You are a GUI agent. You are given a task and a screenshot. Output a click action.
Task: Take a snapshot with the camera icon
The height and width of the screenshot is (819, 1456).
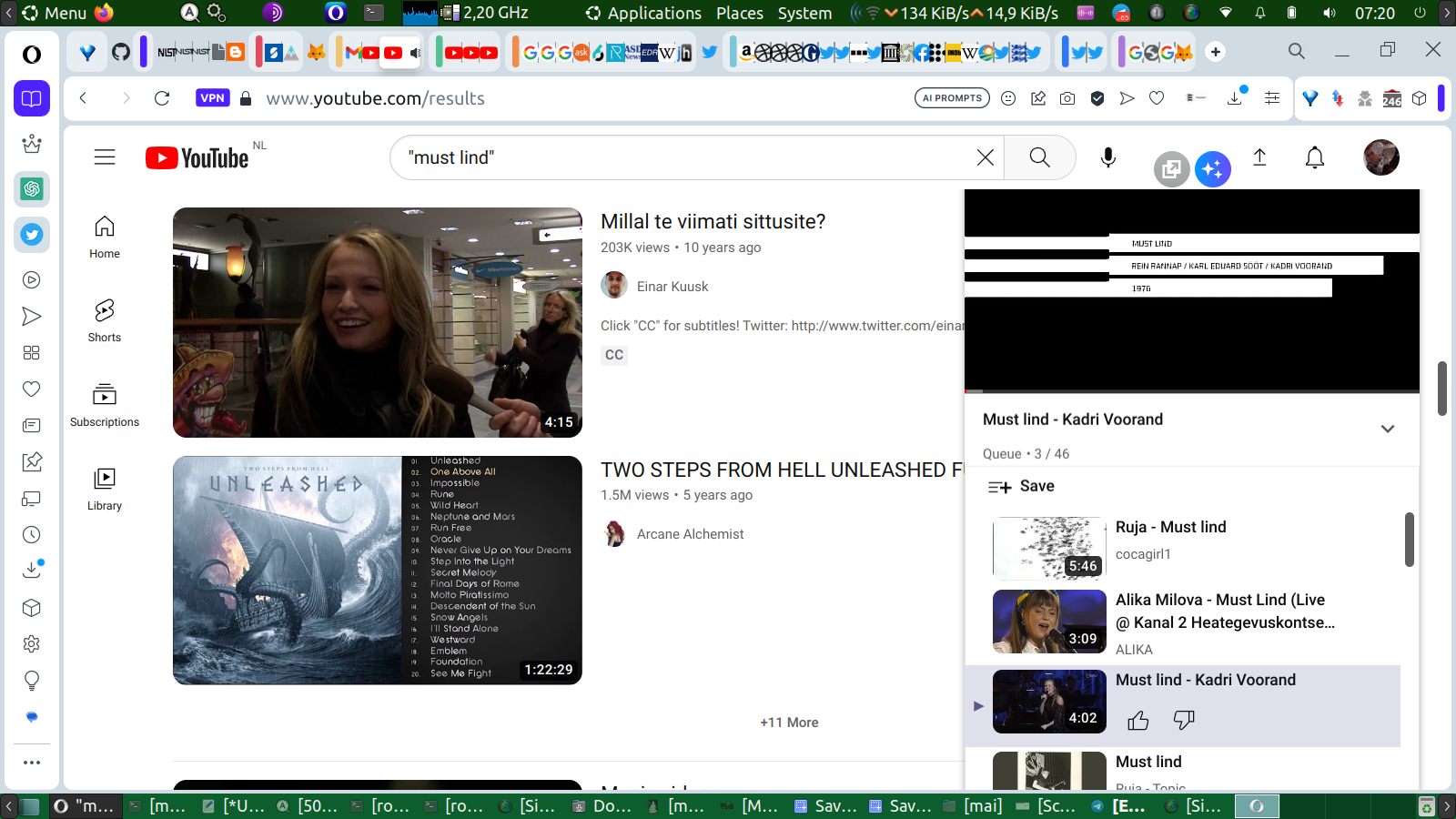coord(1067,98)
